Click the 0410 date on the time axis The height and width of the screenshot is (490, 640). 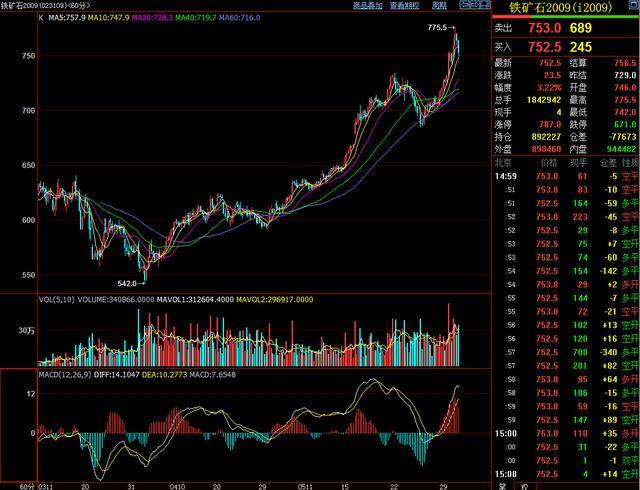[177, 486]
